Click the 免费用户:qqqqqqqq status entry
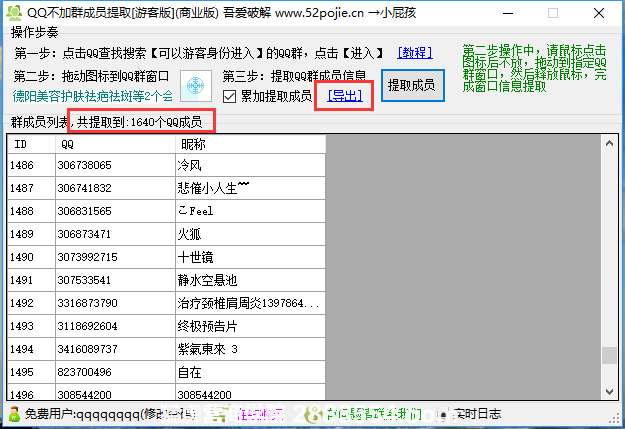Image resolution: width=625 pixels, height=429 pixels. click(82, 414)
